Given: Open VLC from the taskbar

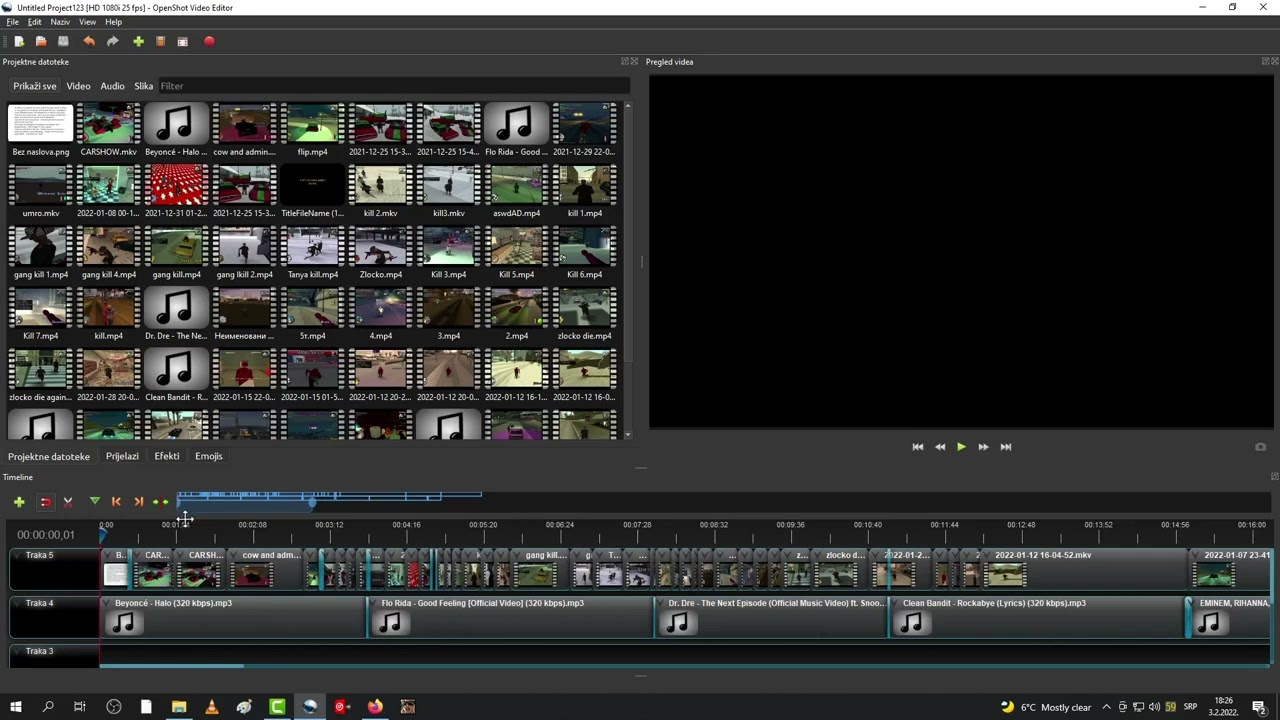Looking at the screenshot, I should (x=211, y=707).
